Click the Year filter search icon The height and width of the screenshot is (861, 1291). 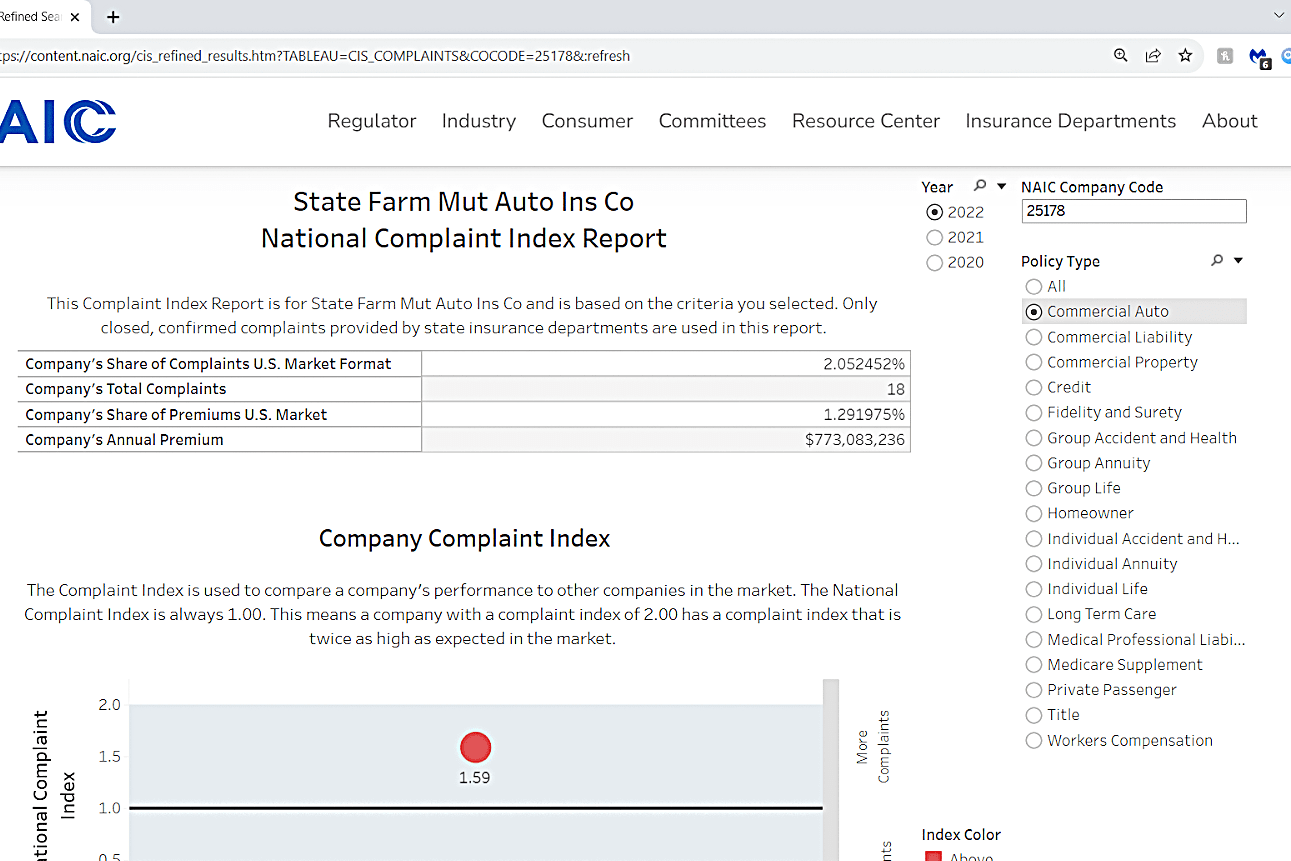point(980,186)
